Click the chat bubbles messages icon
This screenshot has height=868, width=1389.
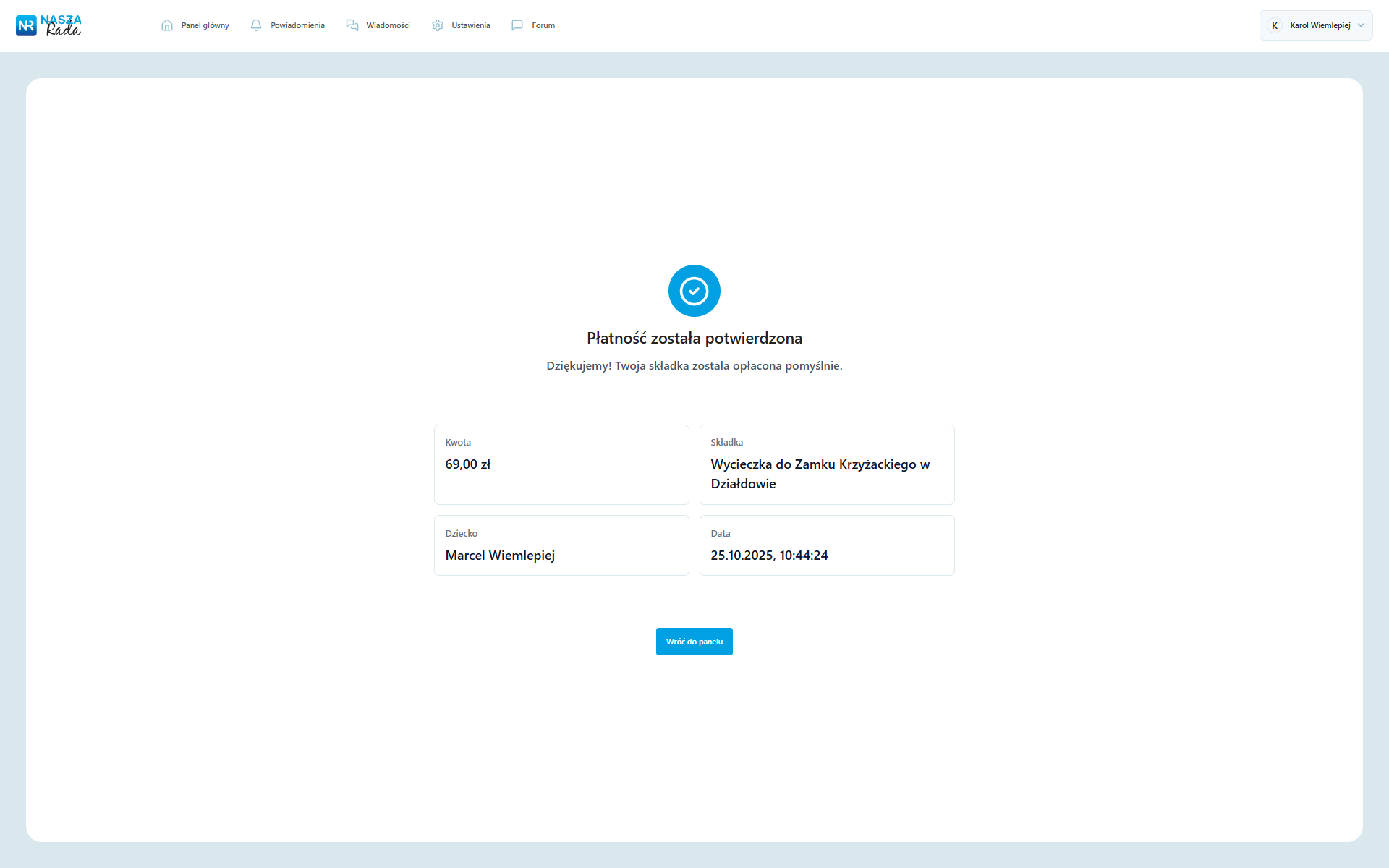tap(352, 25)
